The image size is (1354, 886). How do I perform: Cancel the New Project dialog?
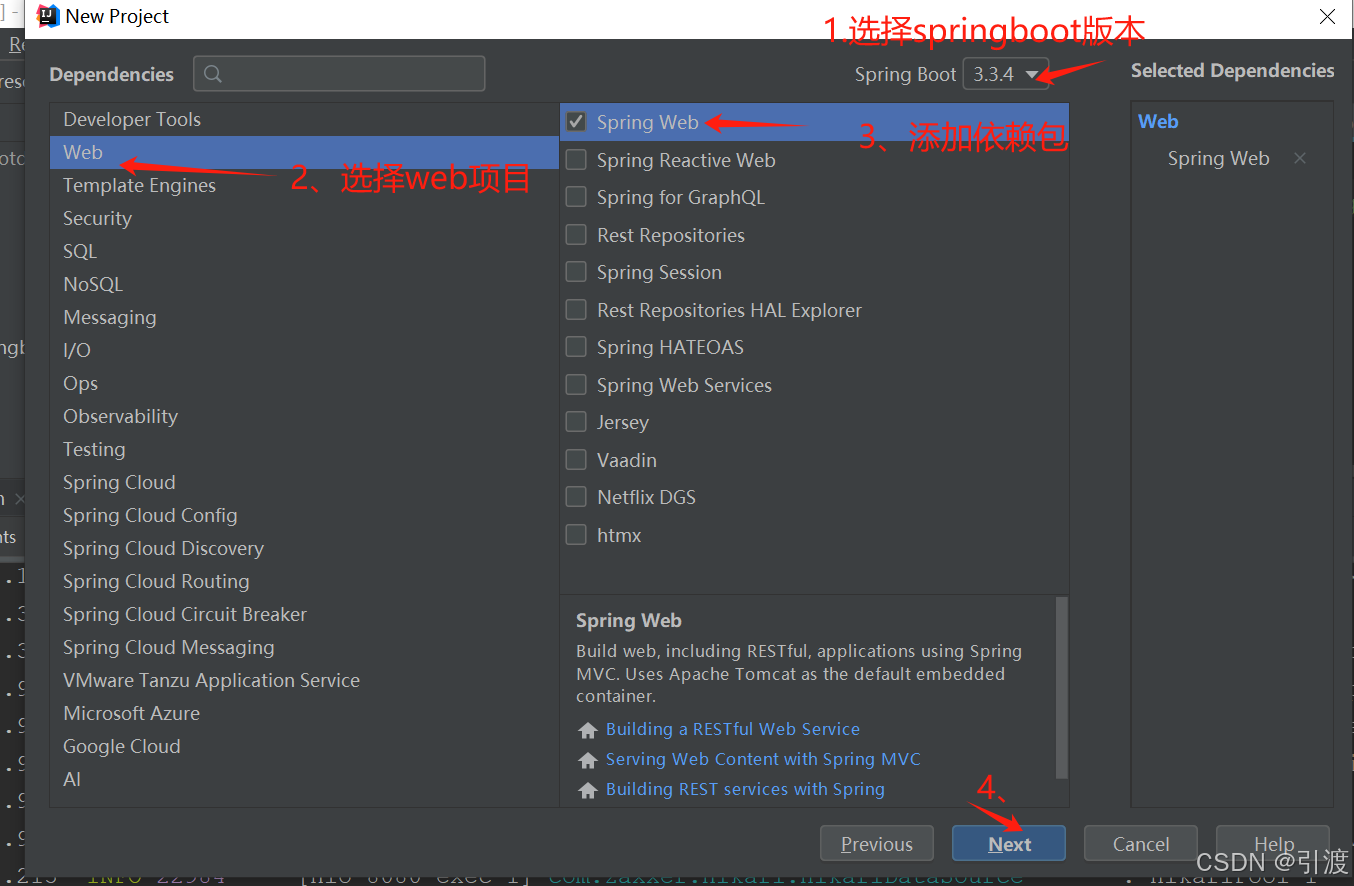1141,844
